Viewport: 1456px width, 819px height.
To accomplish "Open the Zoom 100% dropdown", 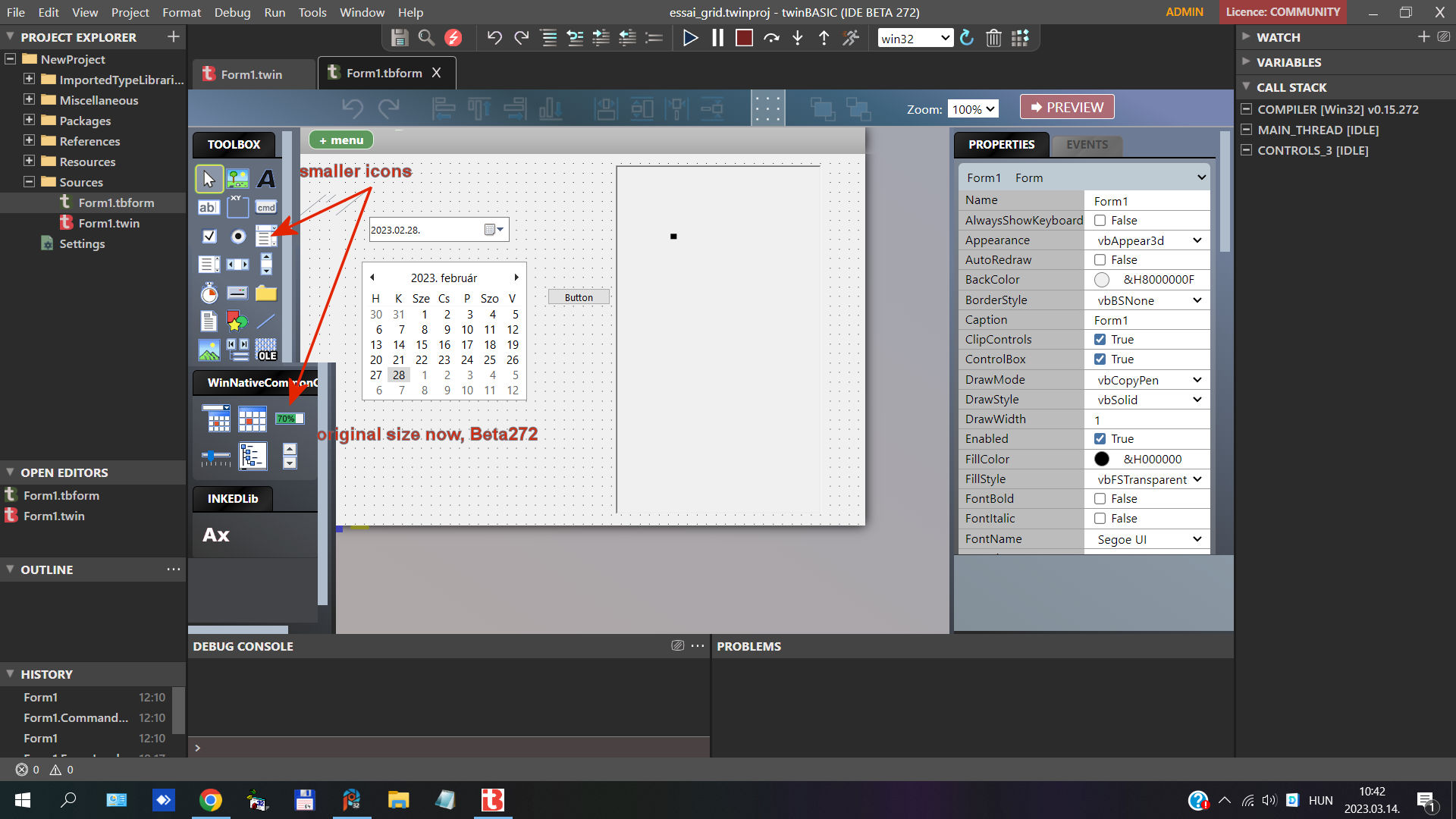I will click(973, 109).
